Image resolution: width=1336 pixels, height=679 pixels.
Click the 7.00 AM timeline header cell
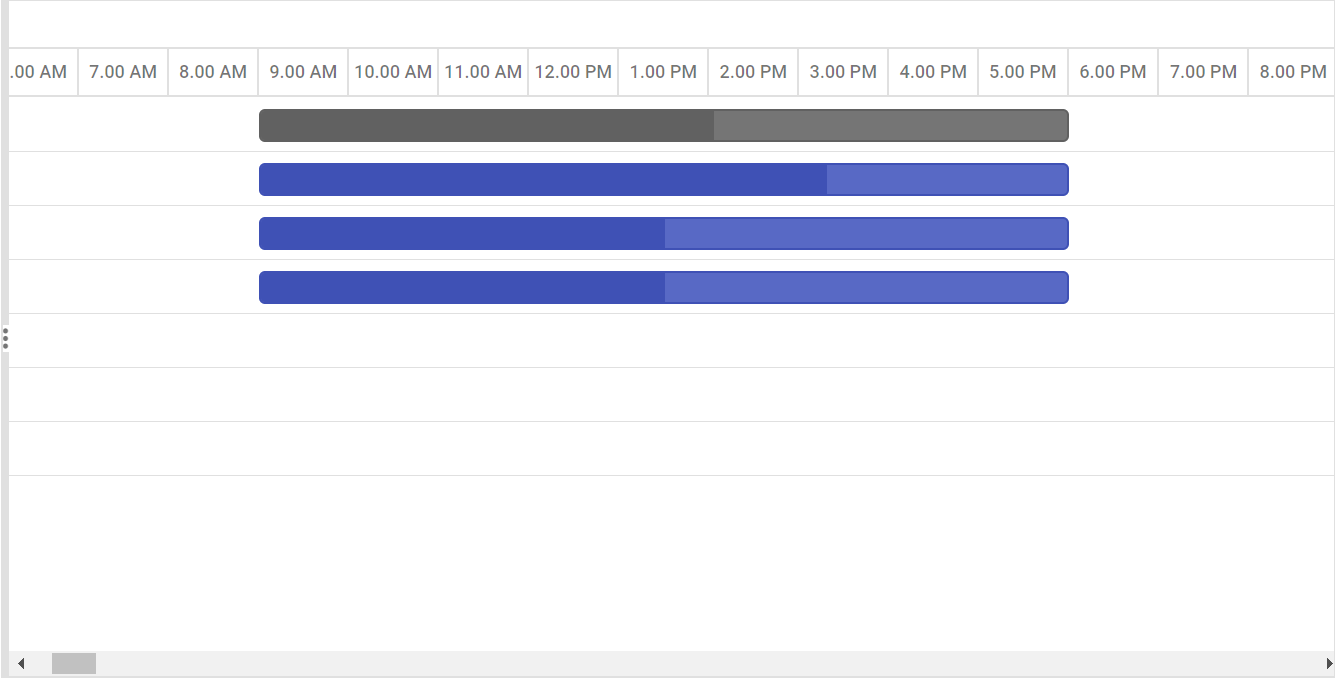(123, 72)
